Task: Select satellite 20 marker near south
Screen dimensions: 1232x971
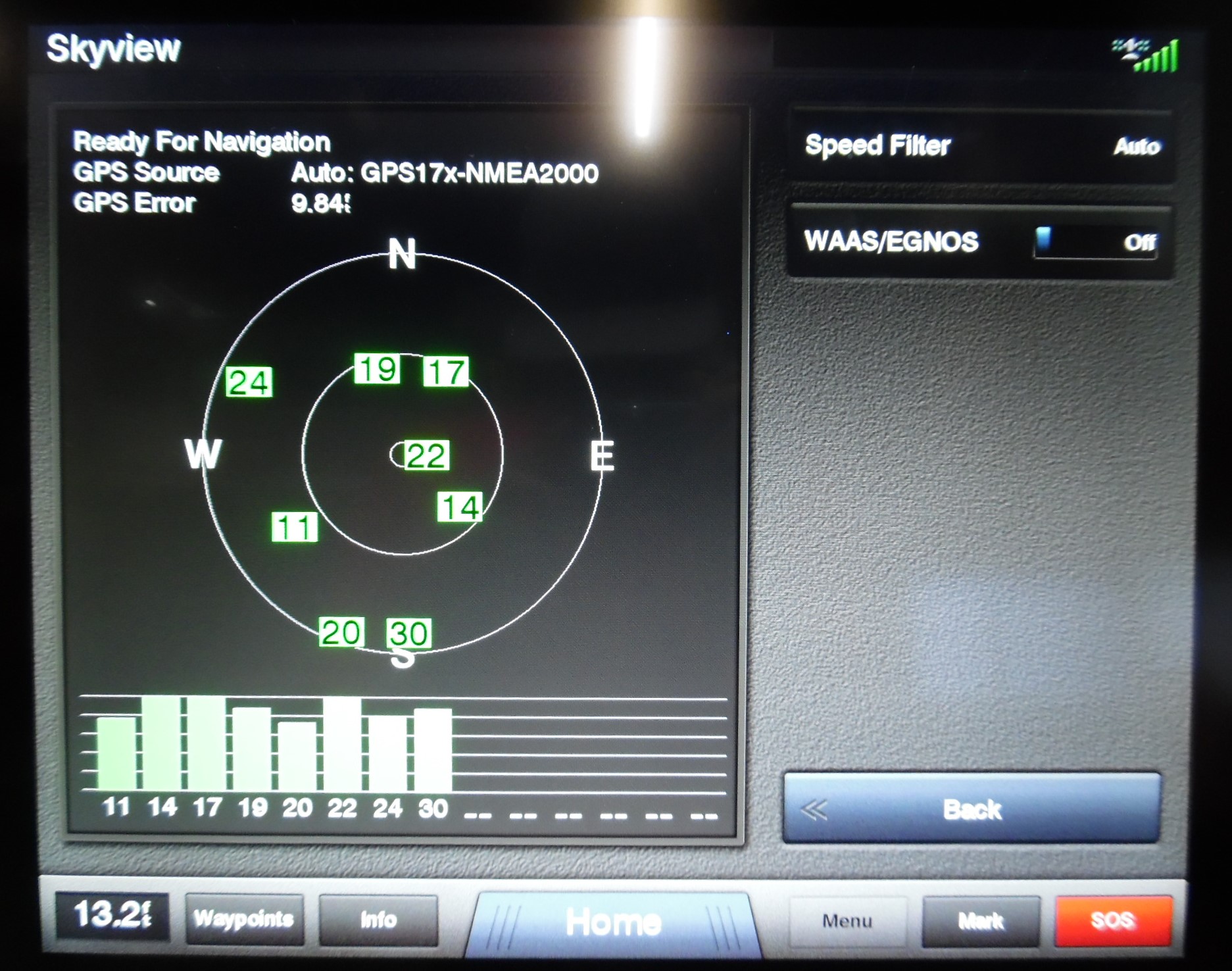Action: tap(341, 632)
